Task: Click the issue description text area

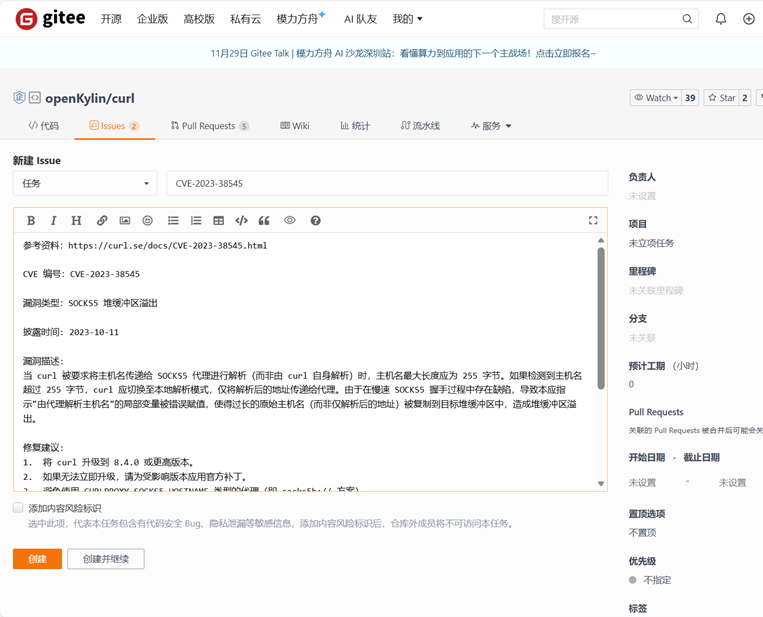Action: click(306, 362)
